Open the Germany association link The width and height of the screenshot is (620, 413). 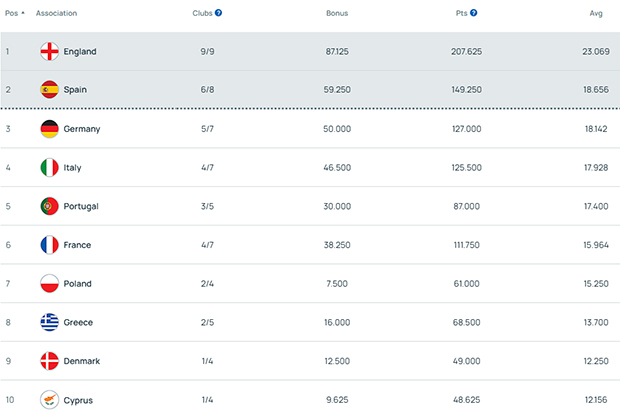coord(82,129)
